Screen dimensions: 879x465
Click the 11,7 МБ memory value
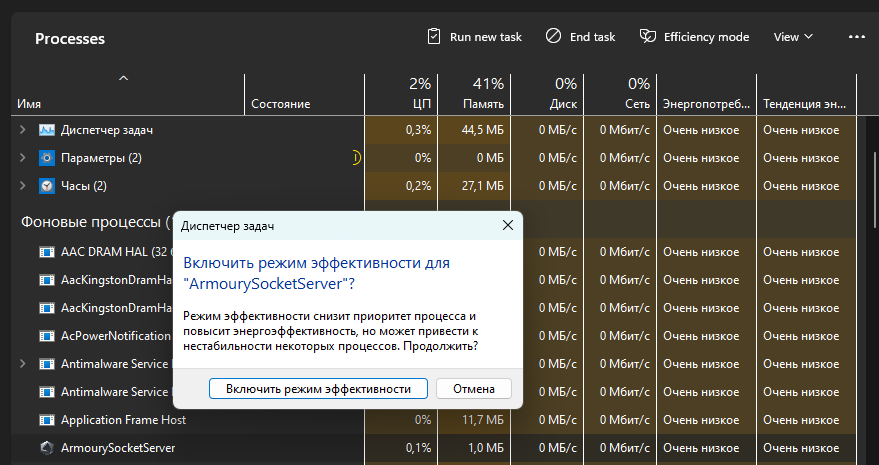pos(484,420)
